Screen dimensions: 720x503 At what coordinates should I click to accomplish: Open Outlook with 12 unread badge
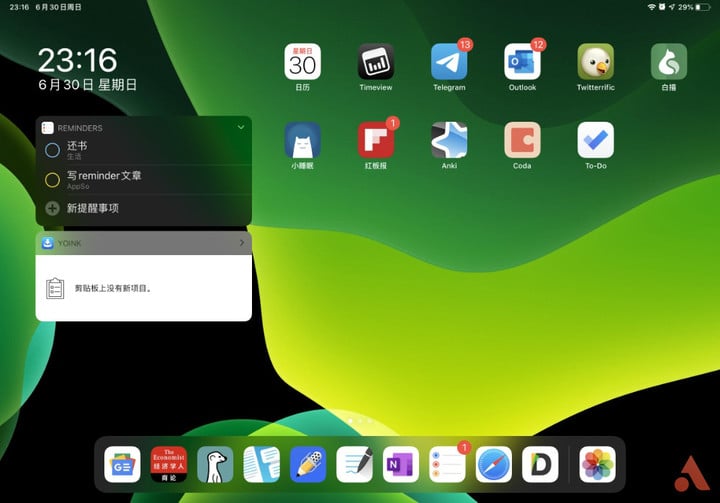pos(522,62)
